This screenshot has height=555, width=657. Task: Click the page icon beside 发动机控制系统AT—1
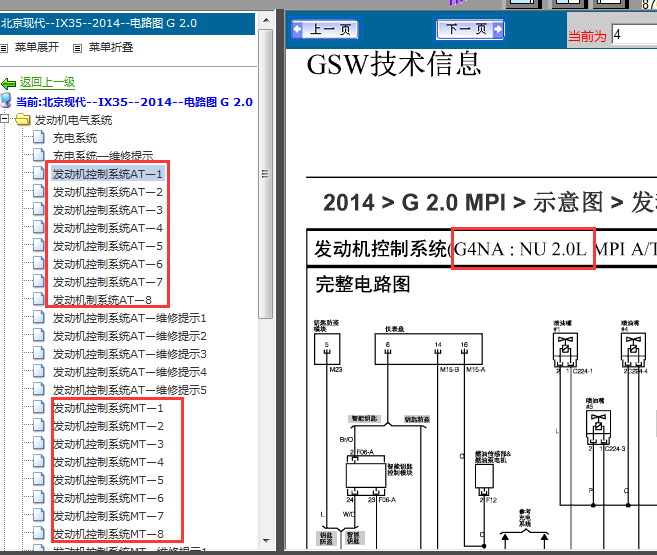pos(39,173)
